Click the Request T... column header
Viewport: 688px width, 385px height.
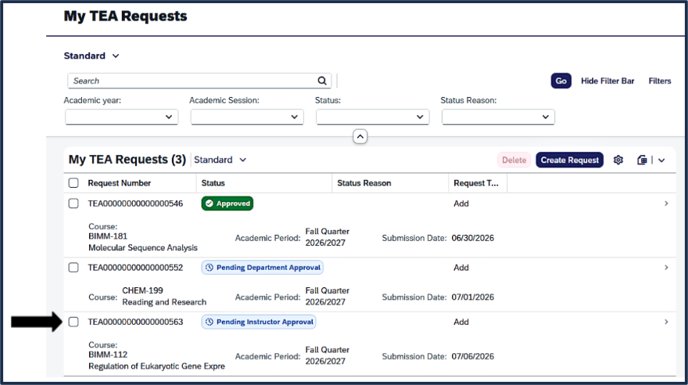click(476, 183)
